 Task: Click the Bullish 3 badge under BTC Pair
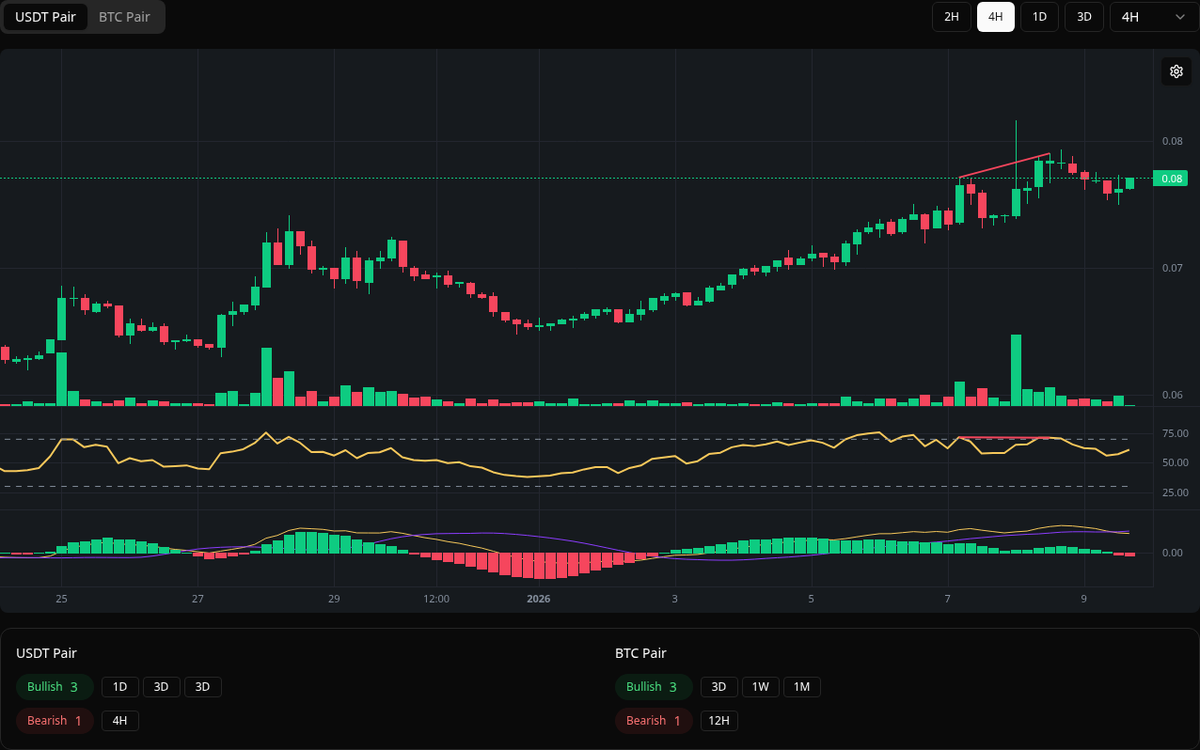coord(653,687)
